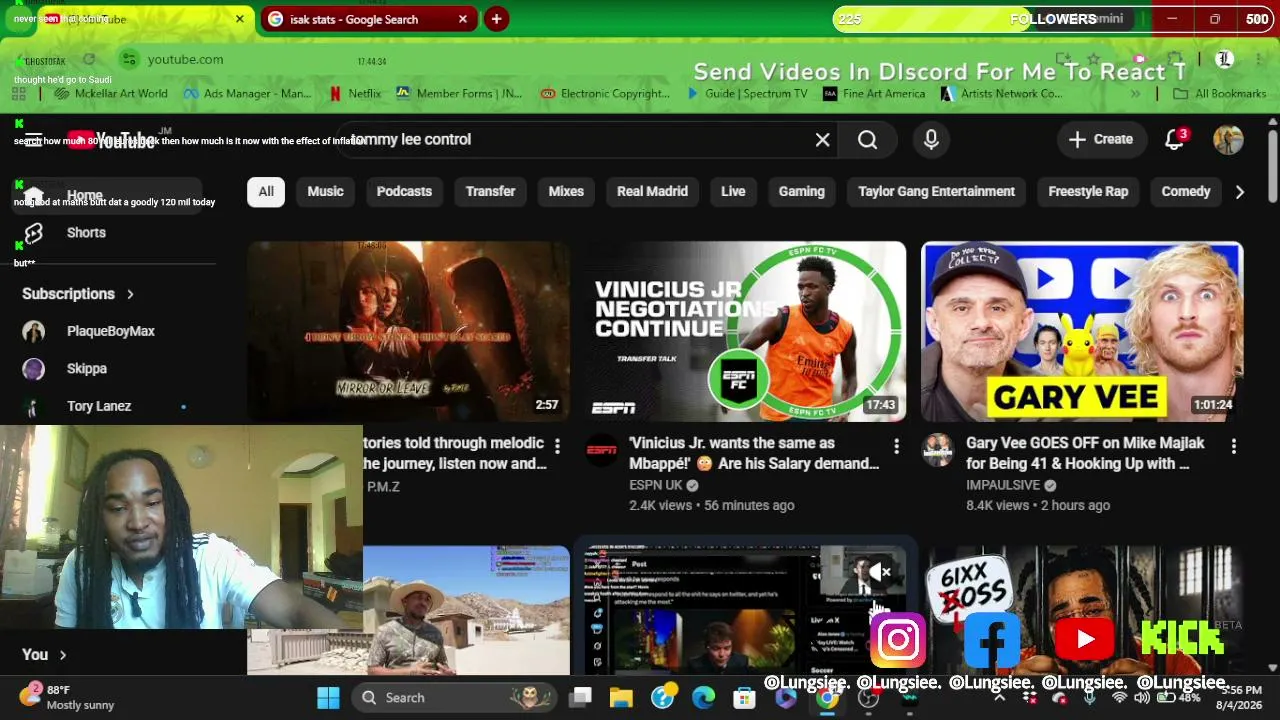Open the Ads Manager bookmark
This screenshot has width=1280, height=720.
pos(247,94)
